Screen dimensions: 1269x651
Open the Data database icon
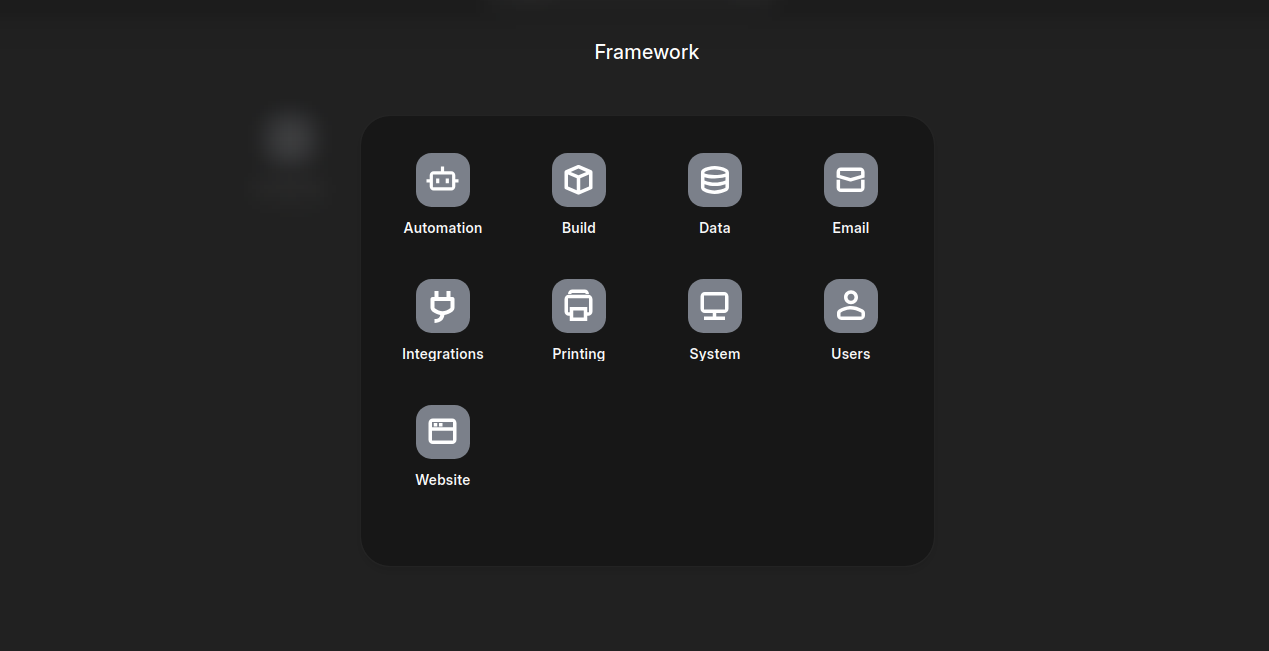(x=715, y=180)
